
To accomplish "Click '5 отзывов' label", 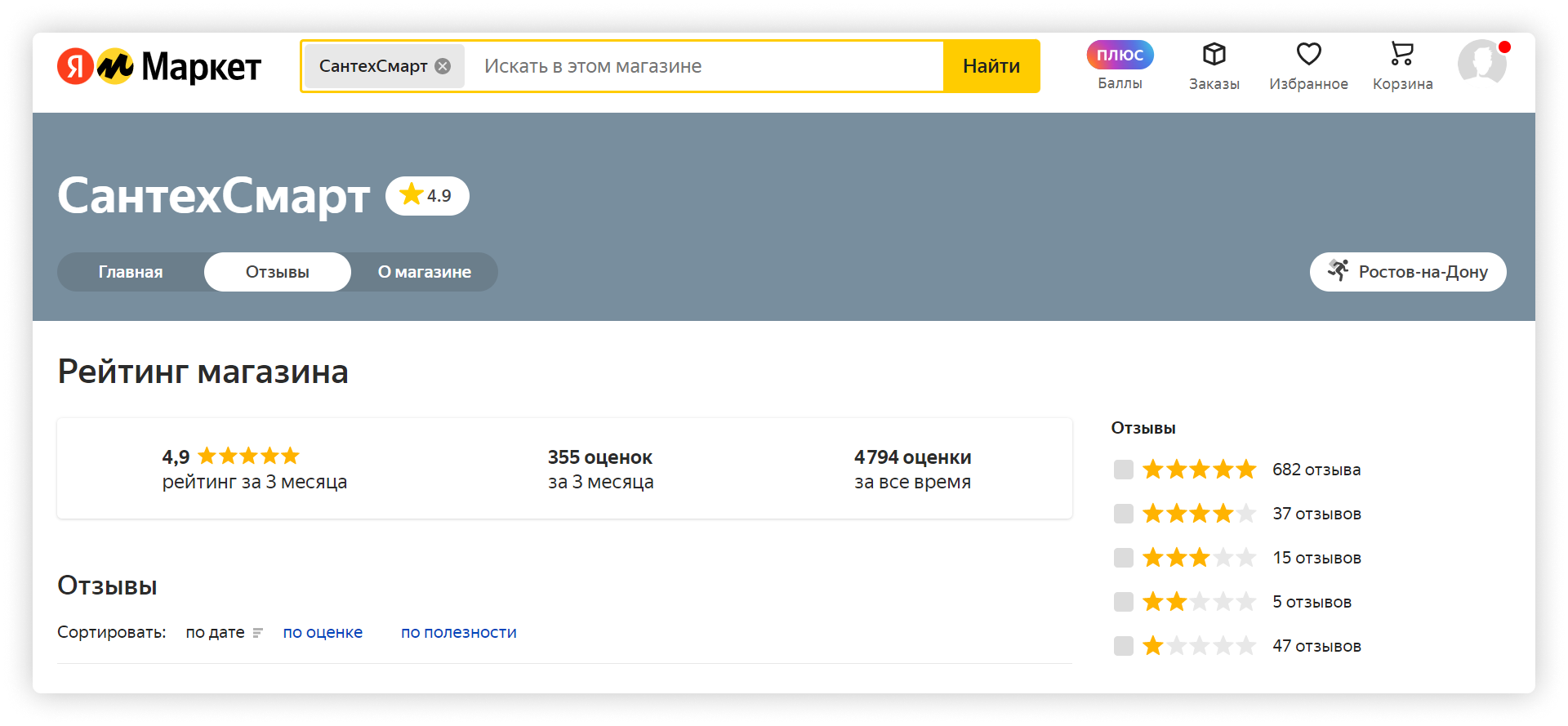I will coord(1312,602).
